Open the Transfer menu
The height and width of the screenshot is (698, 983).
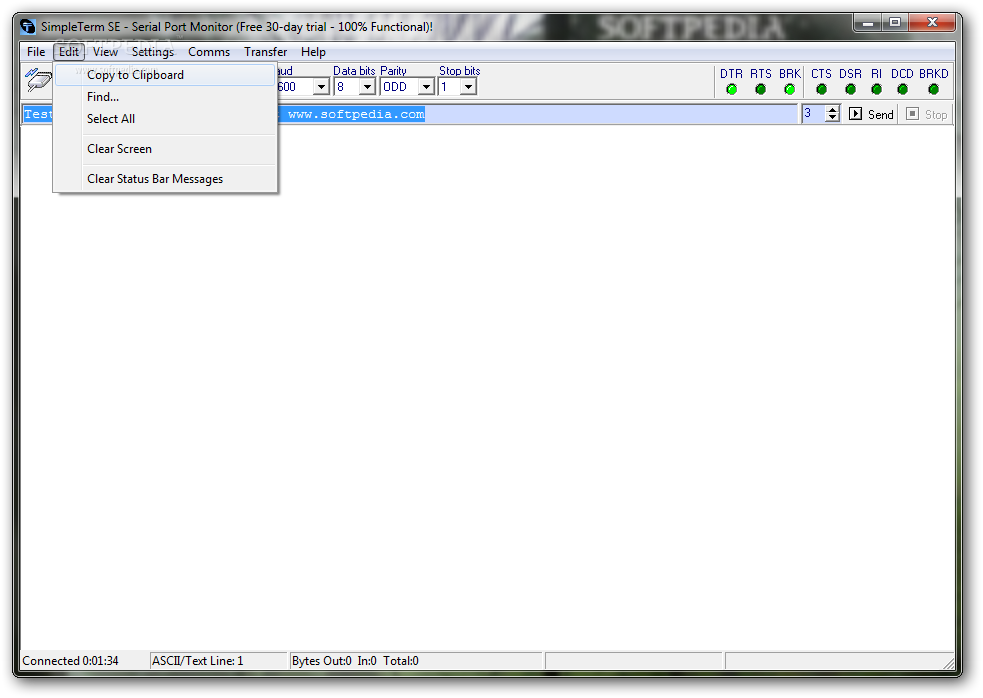[x=265, y=52]
